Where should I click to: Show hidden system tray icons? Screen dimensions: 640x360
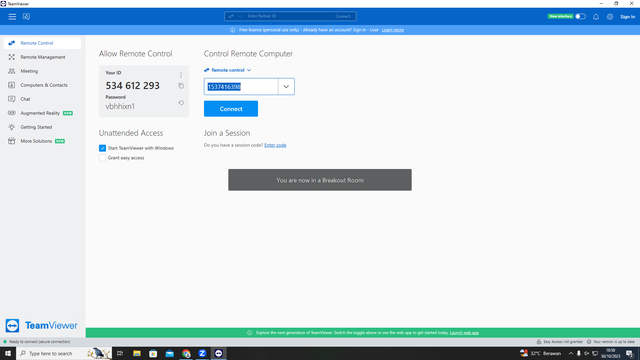[571, 353]
